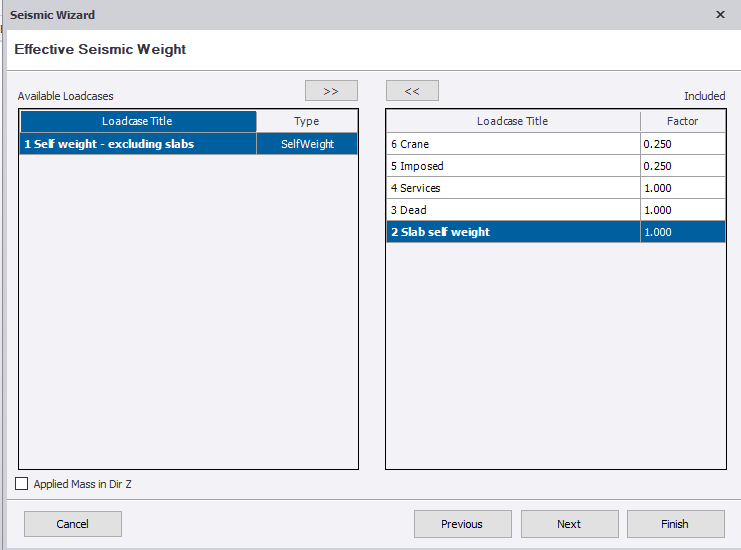The image size is (741, 550).
Task: Click the << remove-from-included button
Action: (x=412, y=91)
